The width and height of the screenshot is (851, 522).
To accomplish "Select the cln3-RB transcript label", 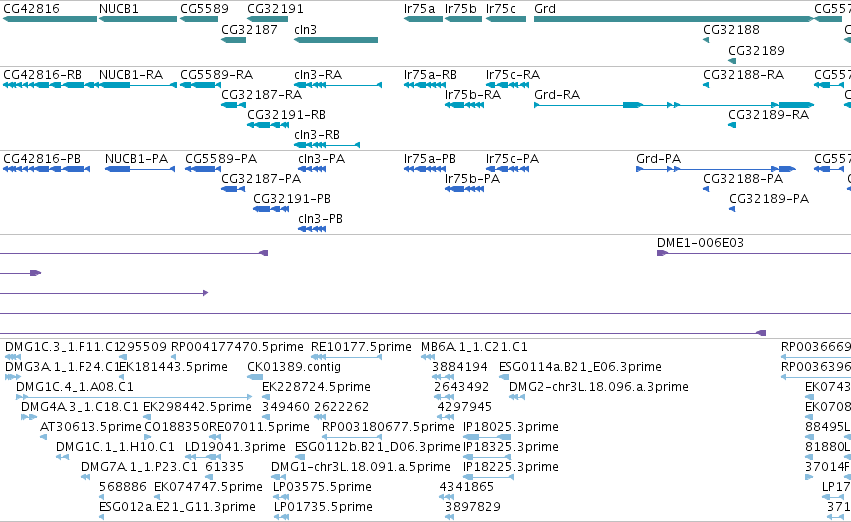I will click(317, 135).
